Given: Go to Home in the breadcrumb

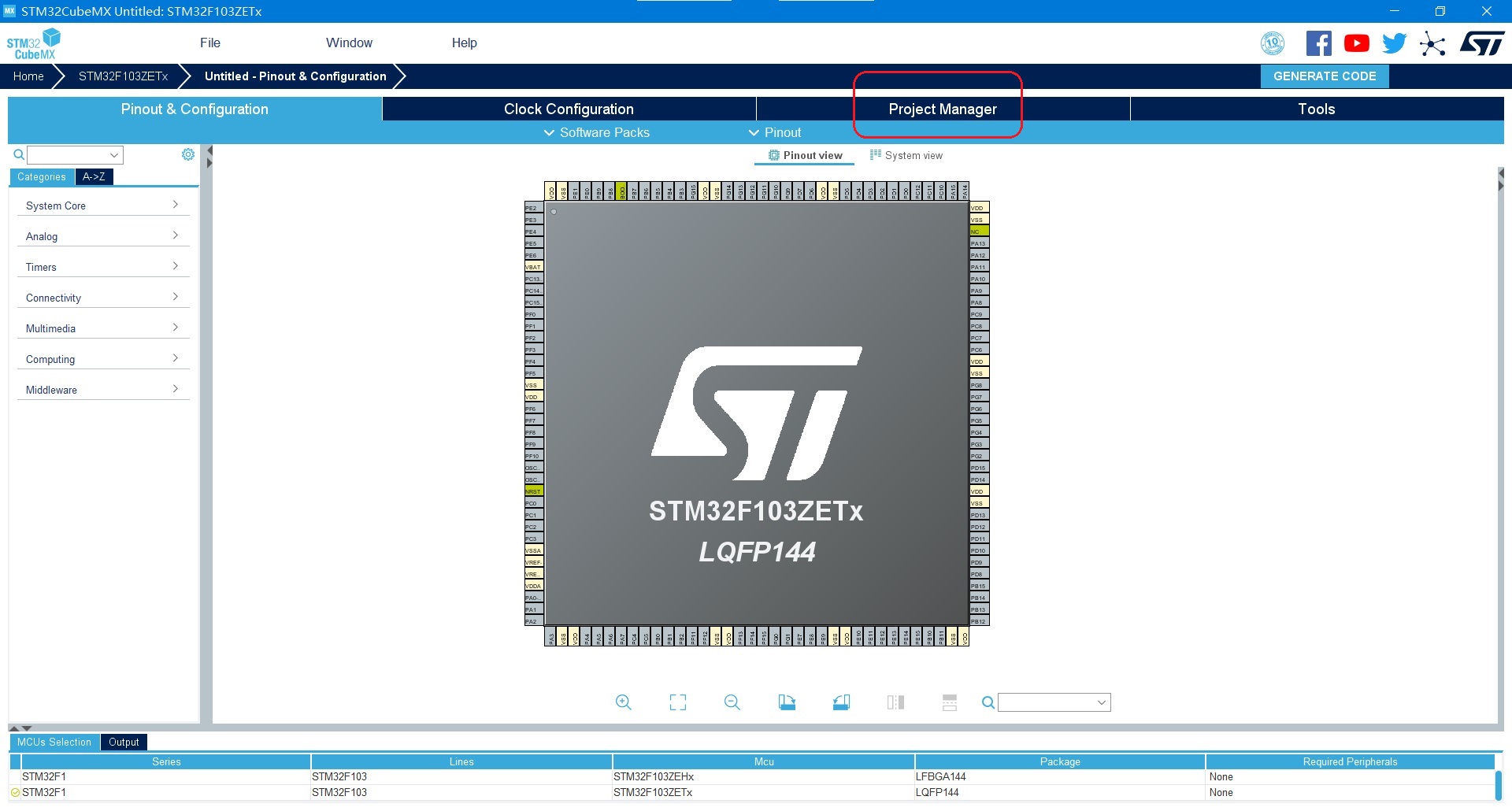Looking at the screenshot, I should pyautogui.click(x=28, y=76).
